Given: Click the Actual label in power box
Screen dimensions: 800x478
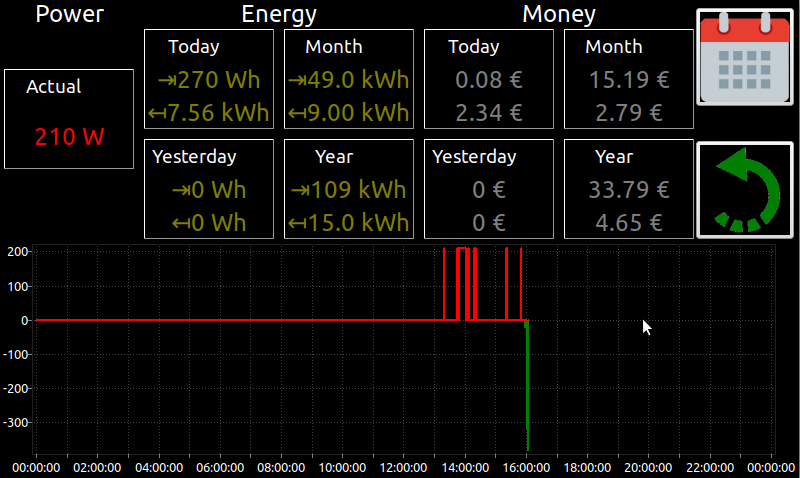Looking at the screenshot, I should pos(54,87).
